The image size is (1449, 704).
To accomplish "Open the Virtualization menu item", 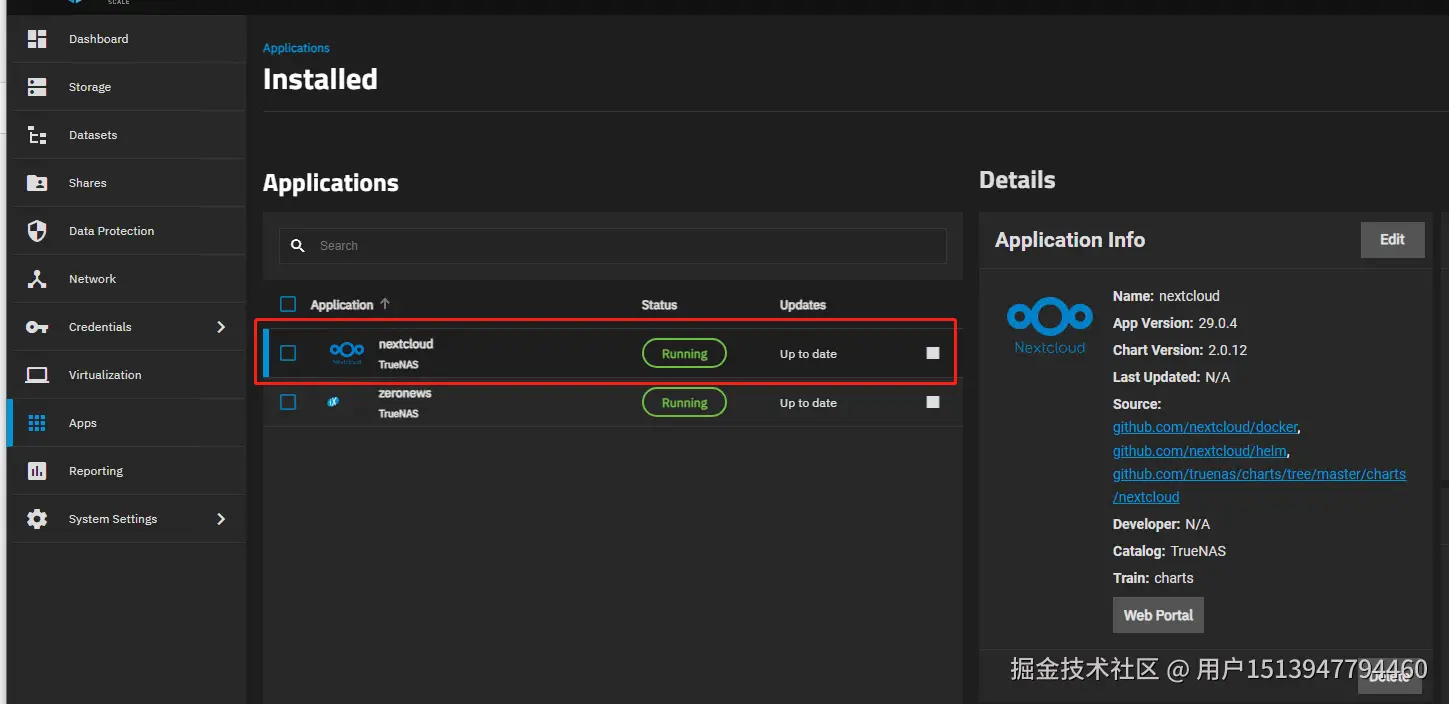I will click(126, 375).
